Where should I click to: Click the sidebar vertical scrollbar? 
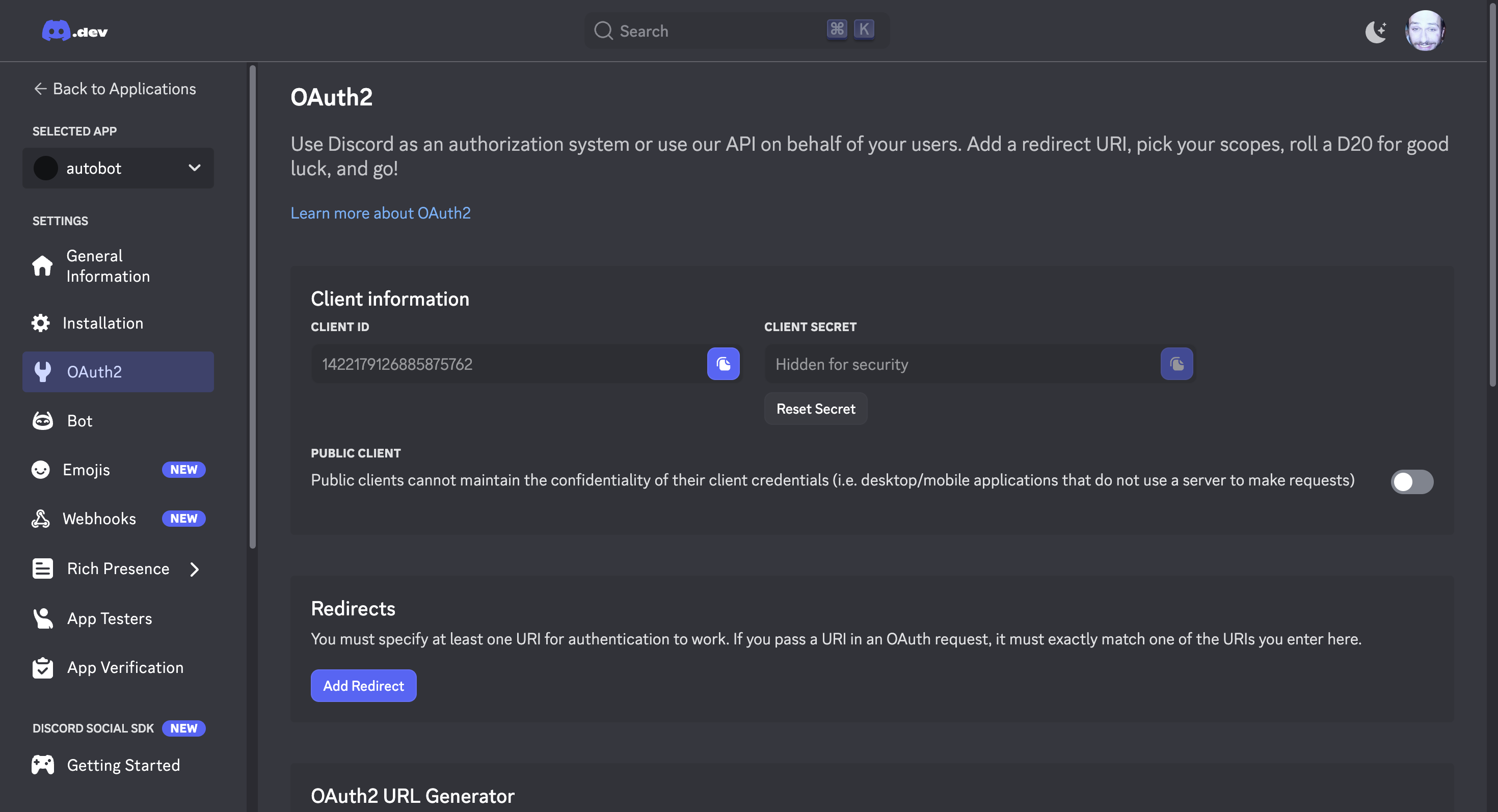252,307
